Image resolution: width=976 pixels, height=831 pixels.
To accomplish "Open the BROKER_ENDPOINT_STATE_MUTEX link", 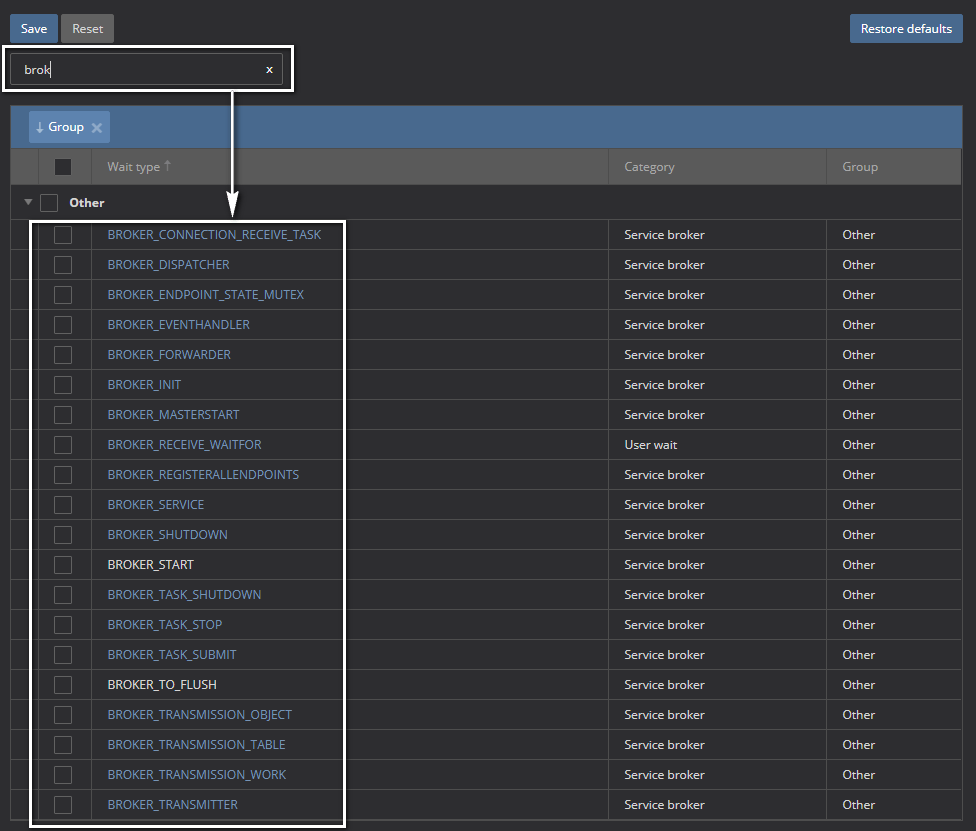I will (x=205, y=294).
